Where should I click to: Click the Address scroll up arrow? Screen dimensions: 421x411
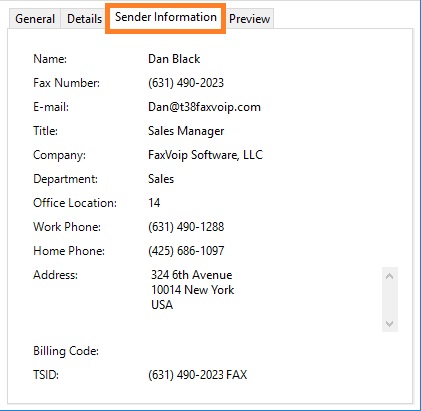tap(390, 276)
